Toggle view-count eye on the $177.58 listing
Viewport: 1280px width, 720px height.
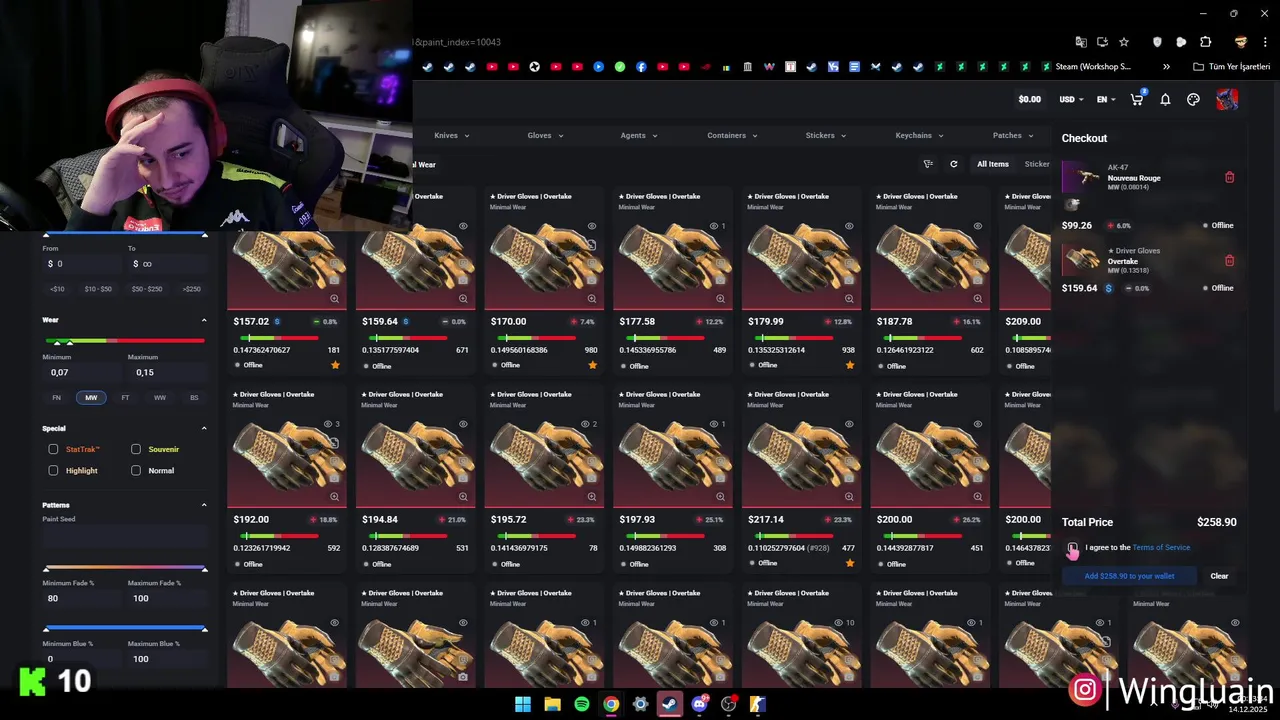(x=713, y=226)
